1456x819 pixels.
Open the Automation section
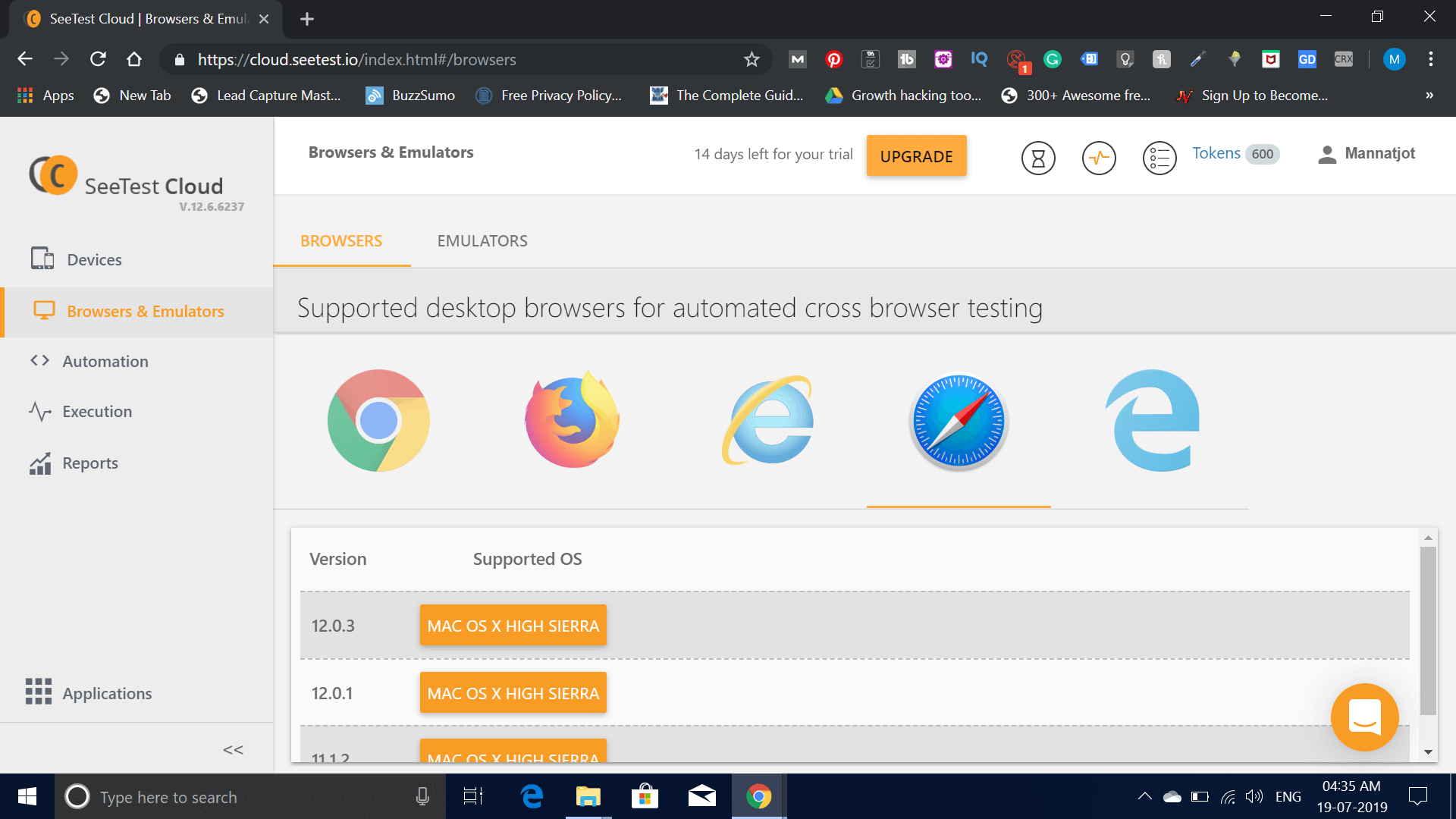[105, 361]
